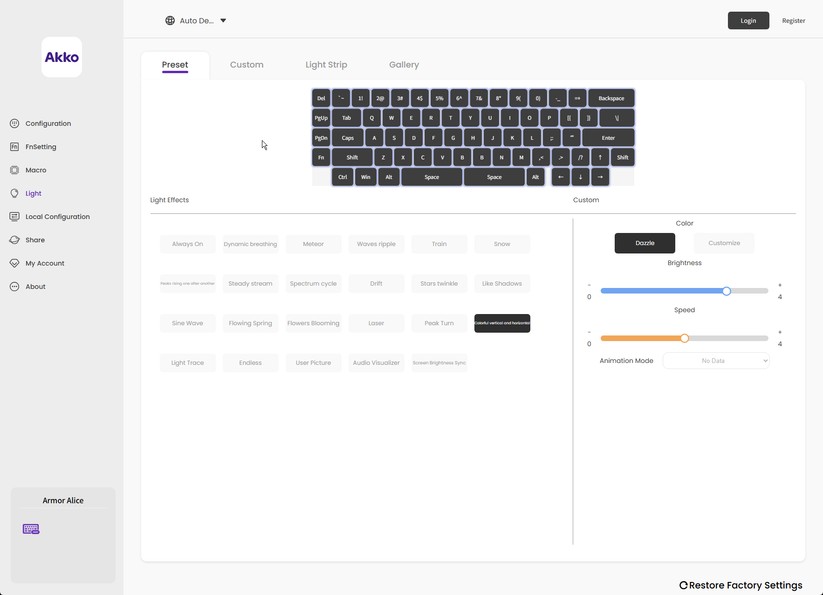Click the Login button
This screenshot has height=595, width=823.
[x=748, y=20]
